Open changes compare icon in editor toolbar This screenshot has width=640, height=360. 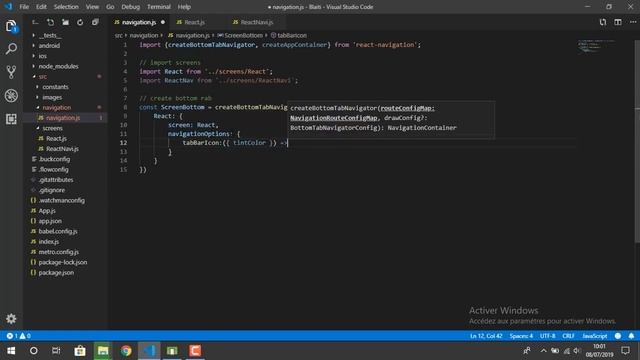click(603, 22)
